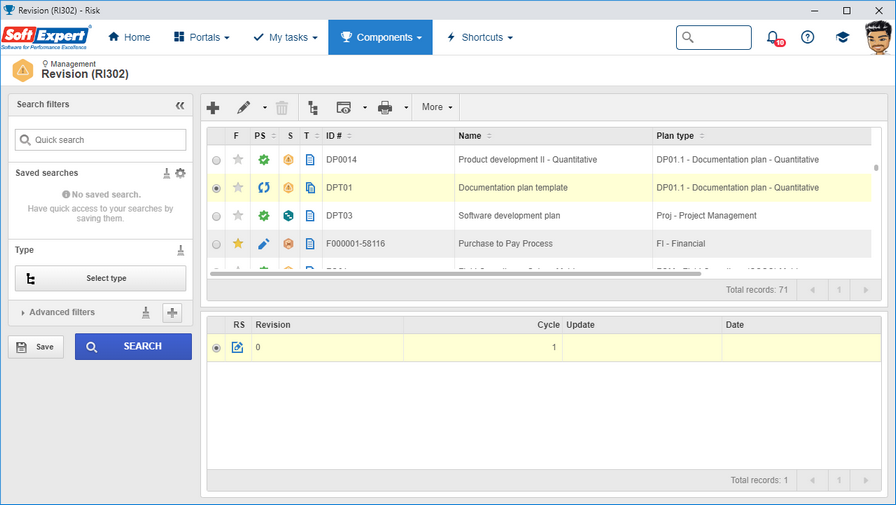
Task: Click the horizontal scrollbar of plan list
Action: coord(455,274)
